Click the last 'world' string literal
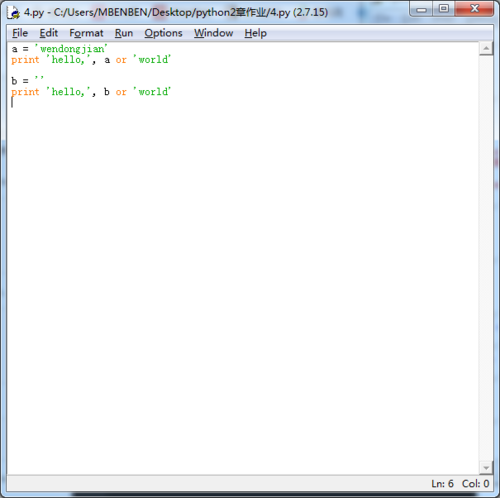 (x=152, y=92)
